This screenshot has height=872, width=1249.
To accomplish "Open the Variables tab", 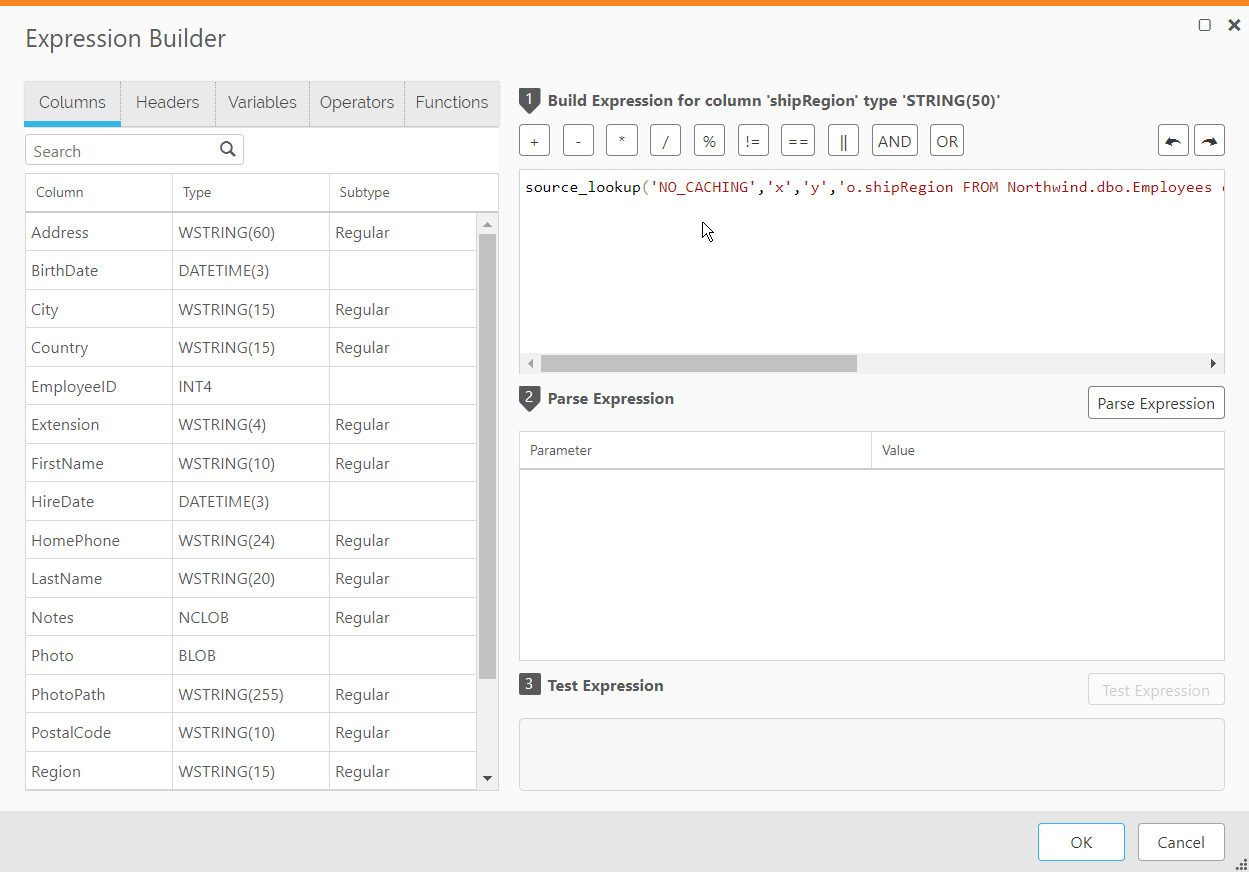I will click(261, 102).
